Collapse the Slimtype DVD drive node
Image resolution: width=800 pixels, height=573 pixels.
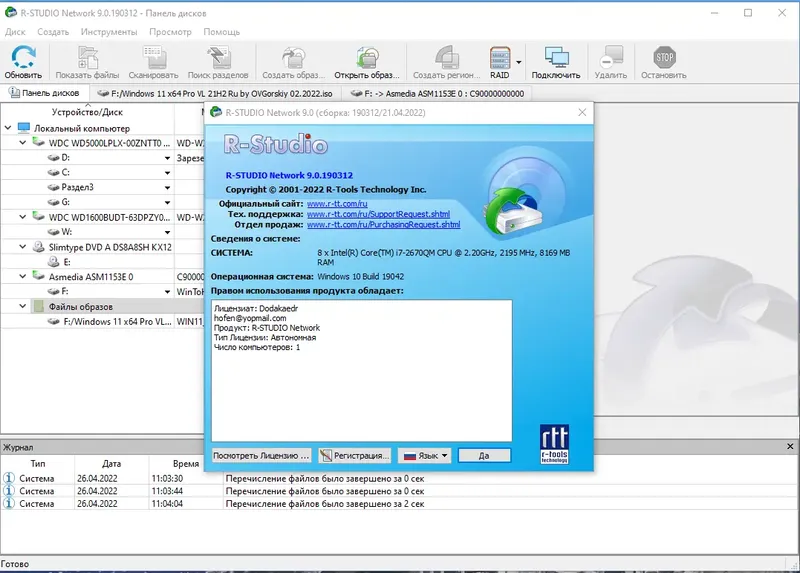22,246
